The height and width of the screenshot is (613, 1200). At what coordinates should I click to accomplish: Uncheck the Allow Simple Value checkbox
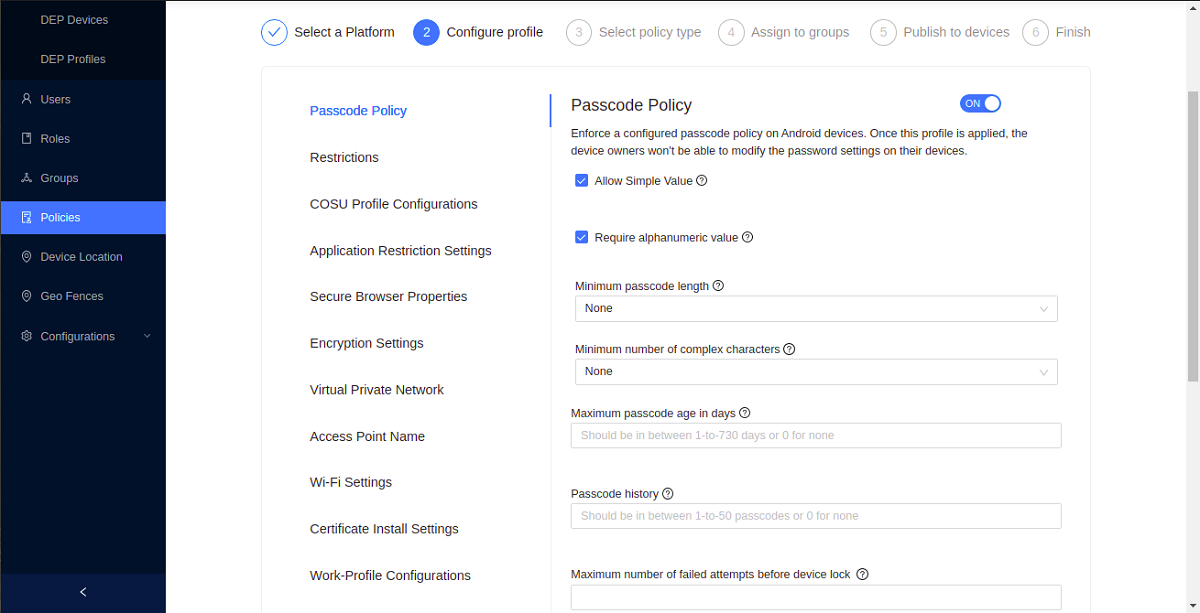point(581,181)
